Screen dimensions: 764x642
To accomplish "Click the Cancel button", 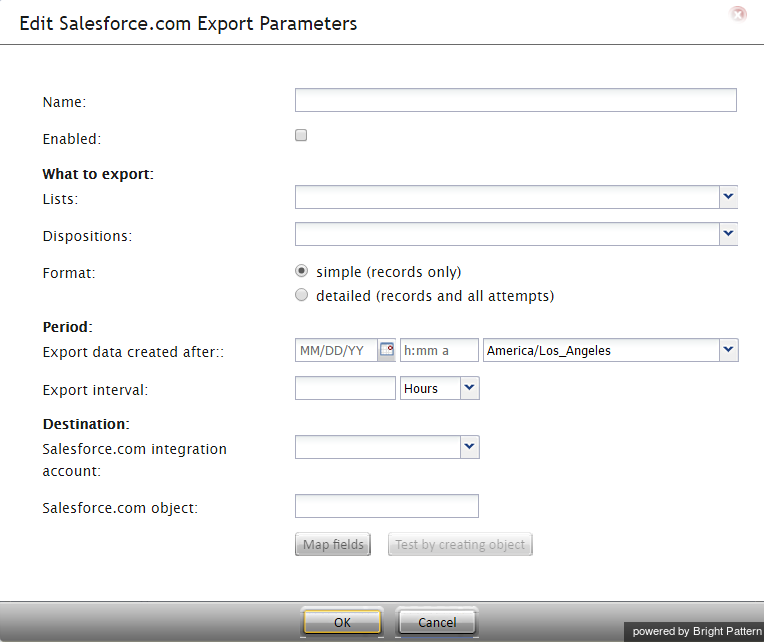I will point(437,622).
